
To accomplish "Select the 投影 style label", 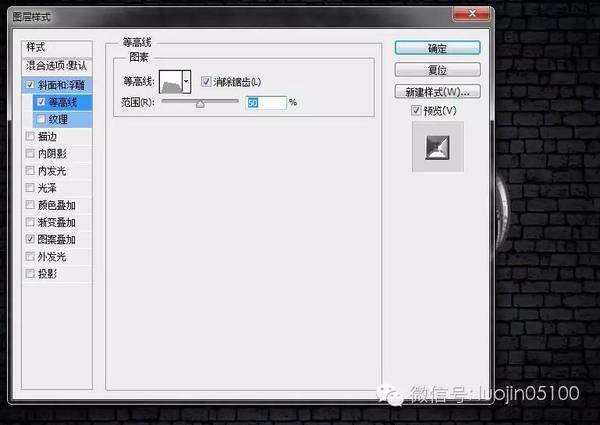I will point(47,274).
